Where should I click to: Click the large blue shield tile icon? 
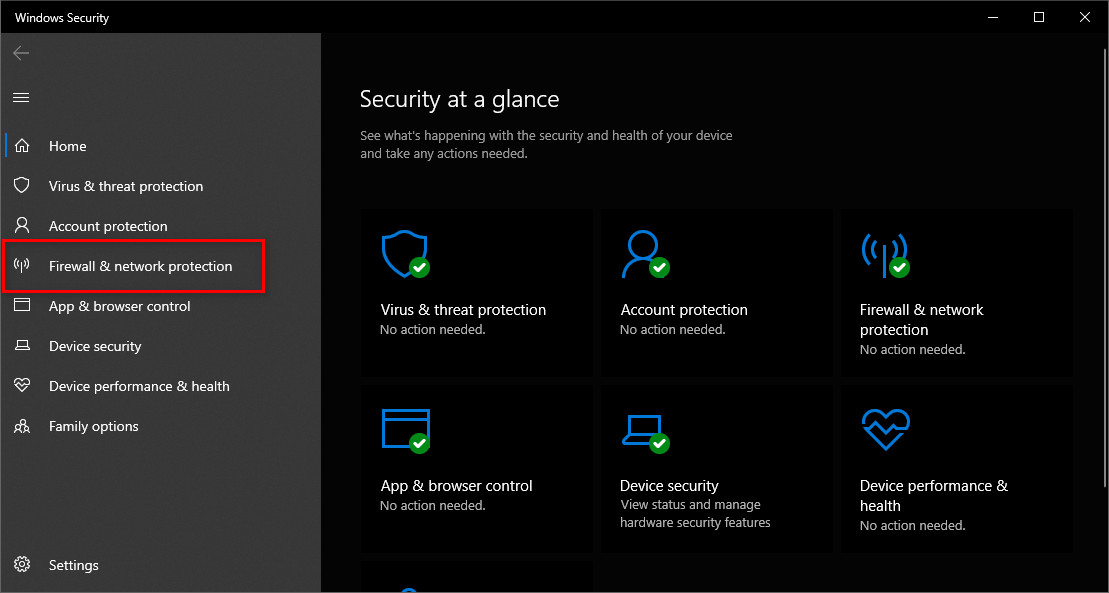tap(405, 255)
